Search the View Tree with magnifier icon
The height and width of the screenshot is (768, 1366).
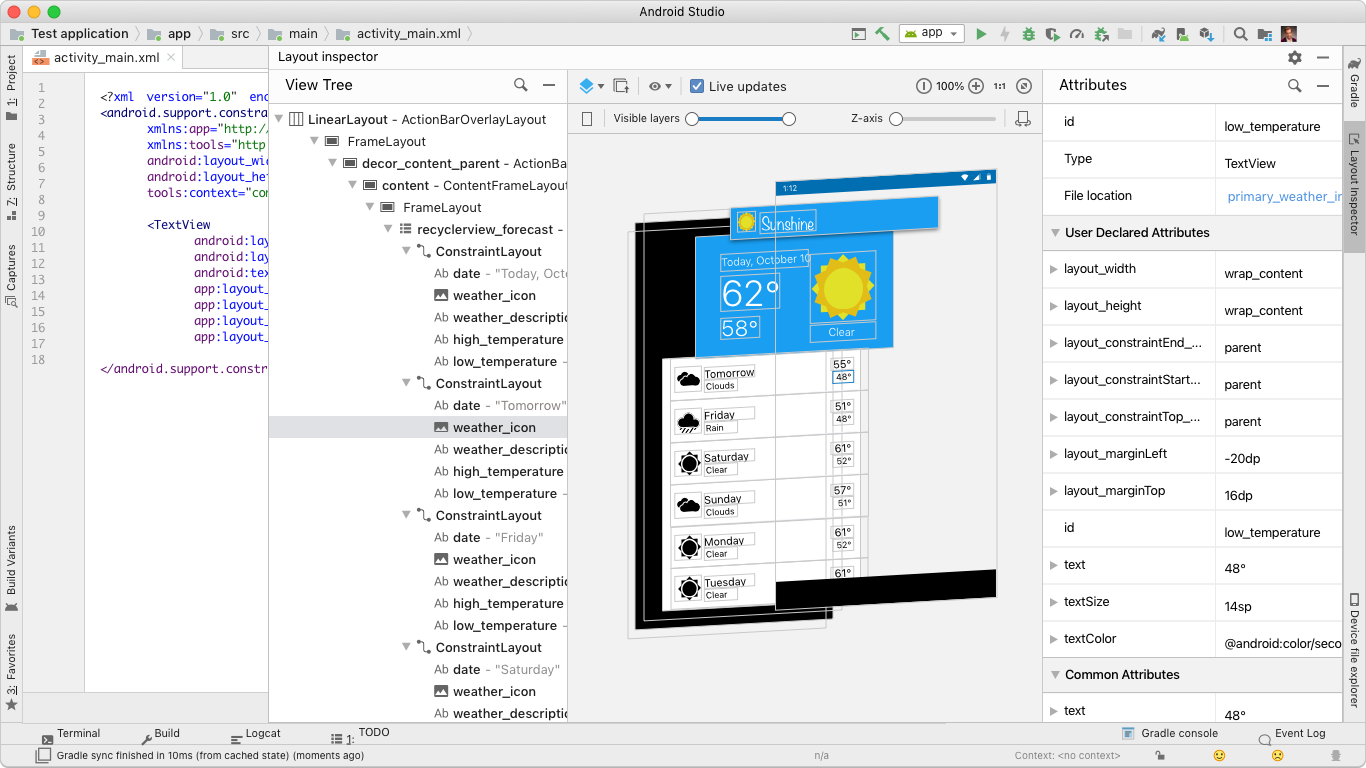(521, 86)
